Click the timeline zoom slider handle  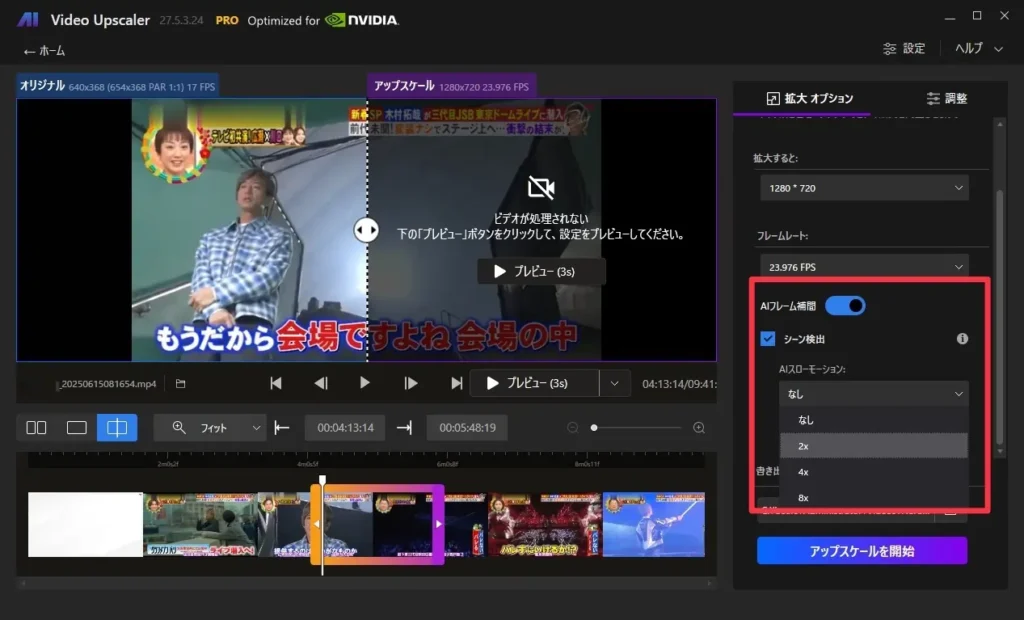(x=594, y=428)
